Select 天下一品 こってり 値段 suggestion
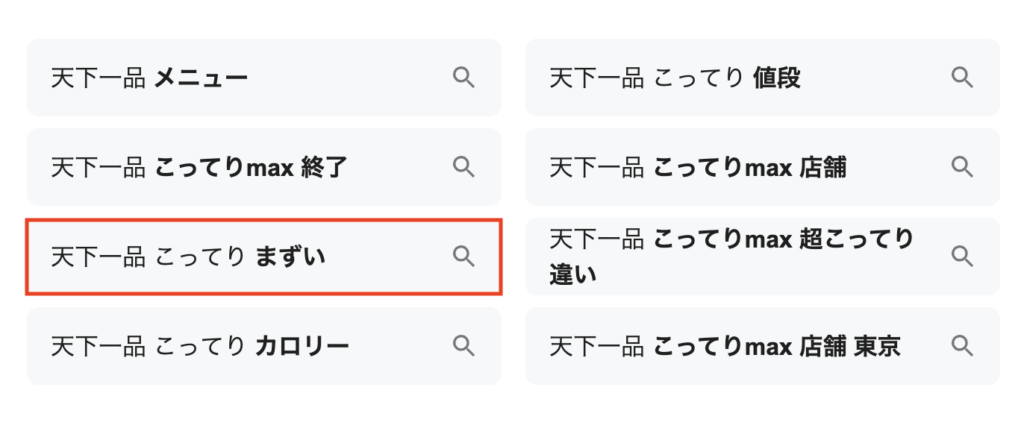 [x=763, y=78]
